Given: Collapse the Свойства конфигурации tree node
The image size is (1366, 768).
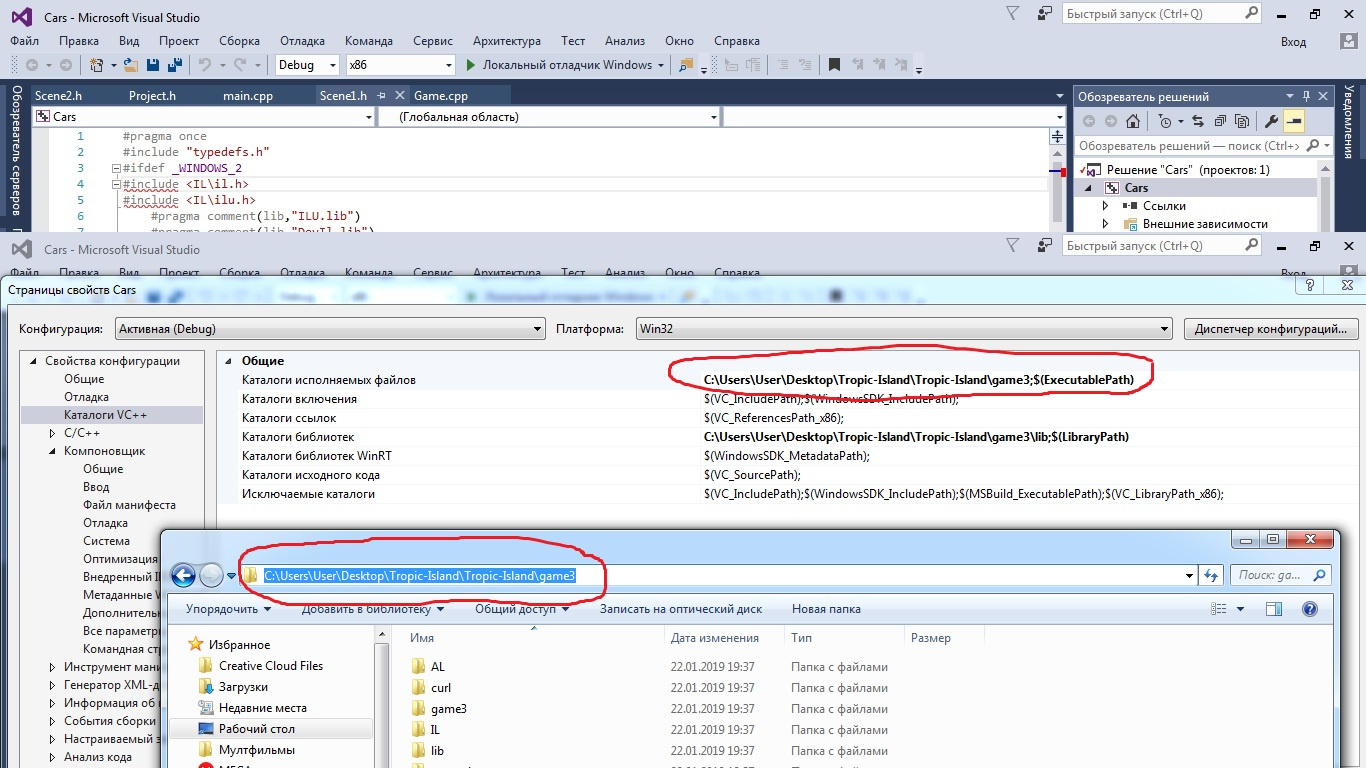Looking at the screenshot, I should pos(33,361).
